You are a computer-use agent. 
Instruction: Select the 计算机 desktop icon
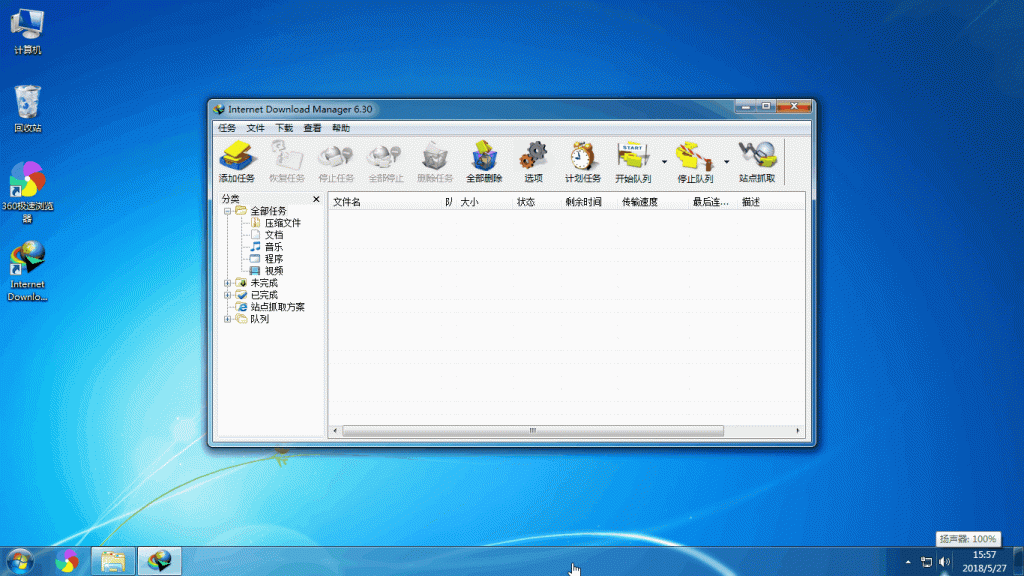[27, 31]
